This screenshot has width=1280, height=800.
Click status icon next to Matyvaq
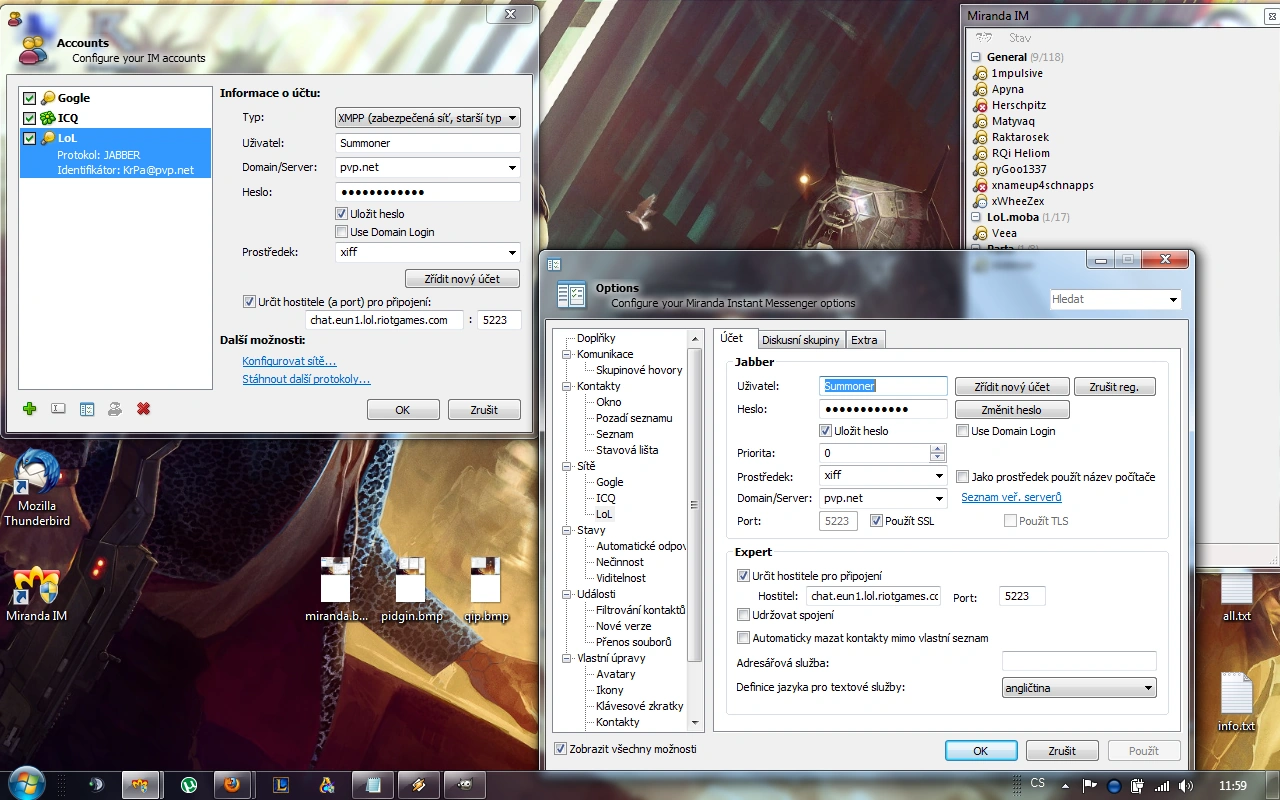(981, 121)
